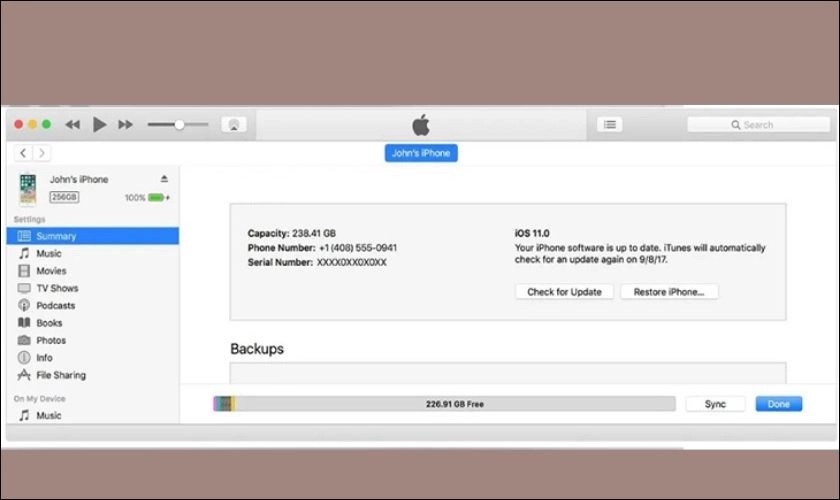The height and width of the screenshot is (500, 840).
Task: Click the Capacity 238.41 GB text
Action: click(291, 233)
